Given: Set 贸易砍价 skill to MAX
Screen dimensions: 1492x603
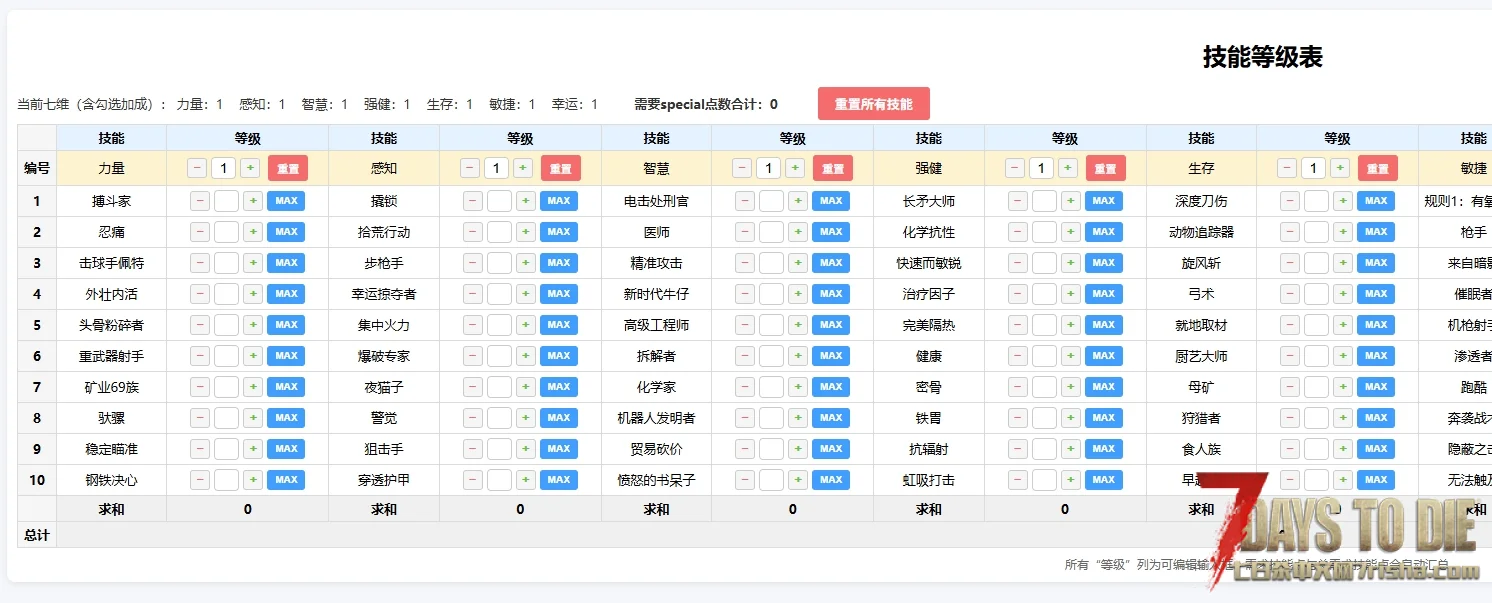Looking at the screenshot, I should pos(831,449).
